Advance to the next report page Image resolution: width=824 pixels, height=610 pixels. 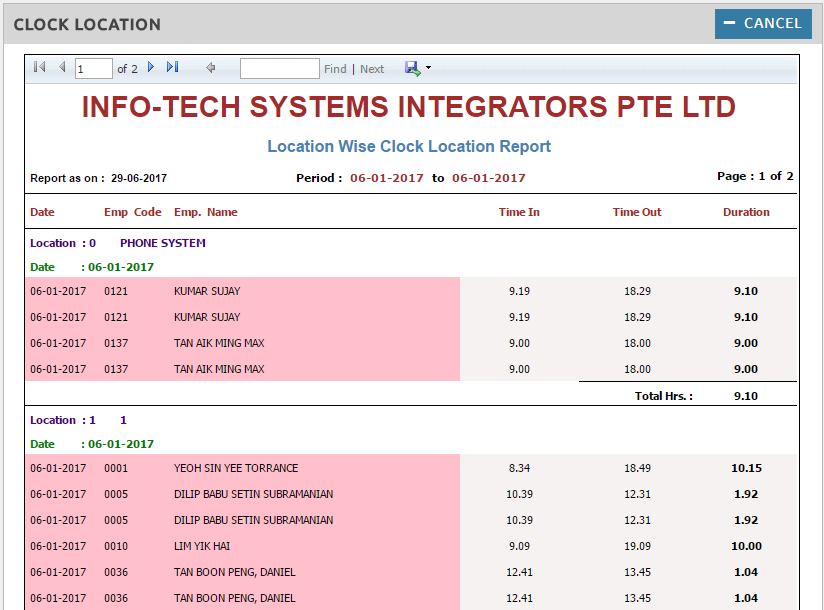coord(151,68)
